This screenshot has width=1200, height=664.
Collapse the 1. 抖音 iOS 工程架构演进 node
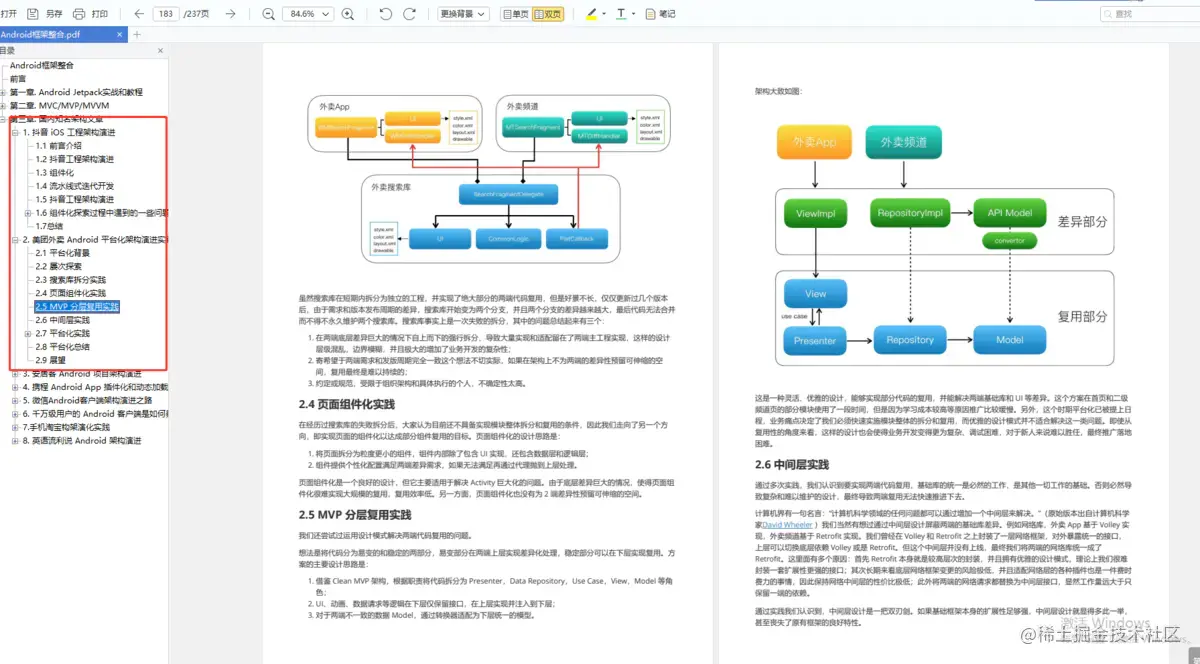pos(15,132)
